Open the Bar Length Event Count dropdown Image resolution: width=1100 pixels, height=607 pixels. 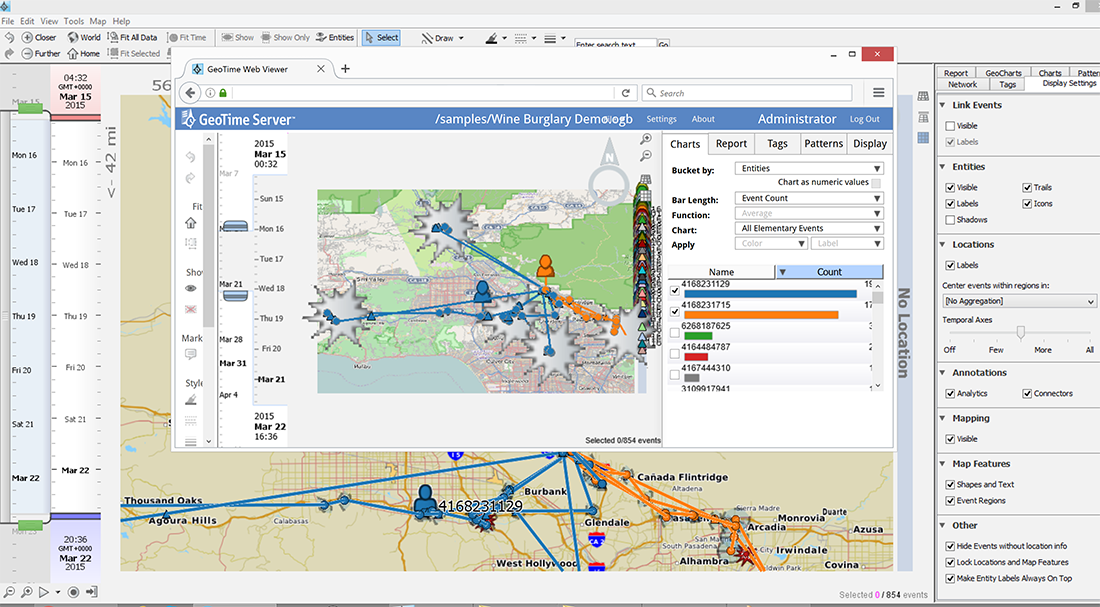click(809, 198)
